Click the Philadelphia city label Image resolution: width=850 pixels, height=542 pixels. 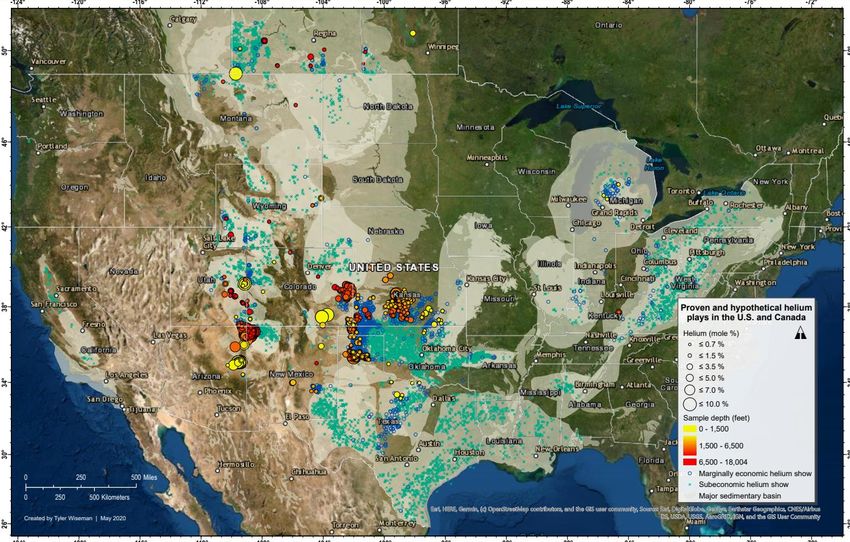785,262
